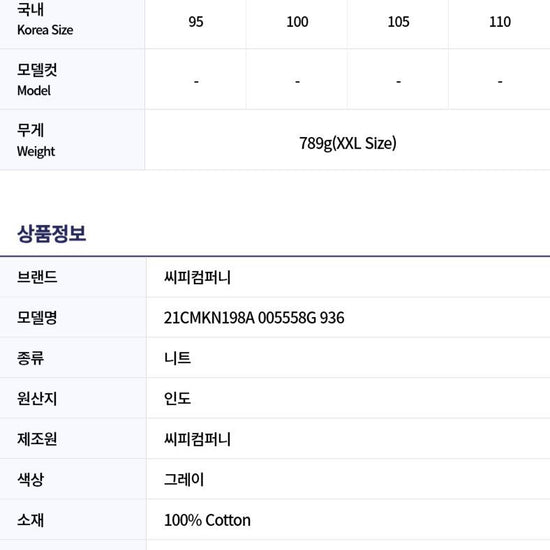Click the 소재 label
Screen dimensions: 550x550
(x=31, y=520)
